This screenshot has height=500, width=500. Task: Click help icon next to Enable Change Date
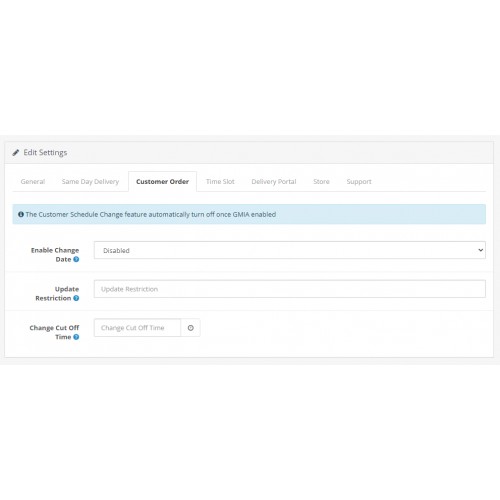click(76, 259)
